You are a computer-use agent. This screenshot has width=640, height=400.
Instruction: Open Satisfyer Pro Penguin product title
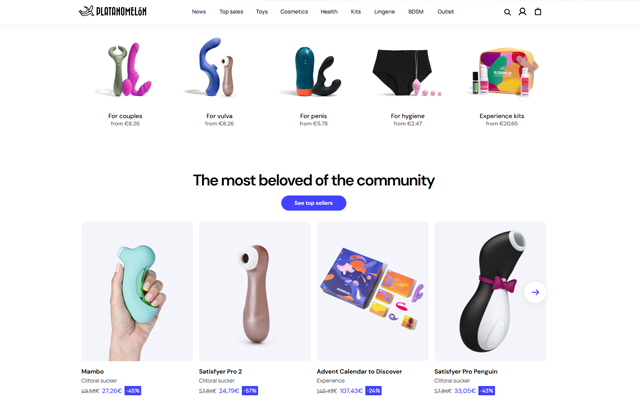point(466,371)
